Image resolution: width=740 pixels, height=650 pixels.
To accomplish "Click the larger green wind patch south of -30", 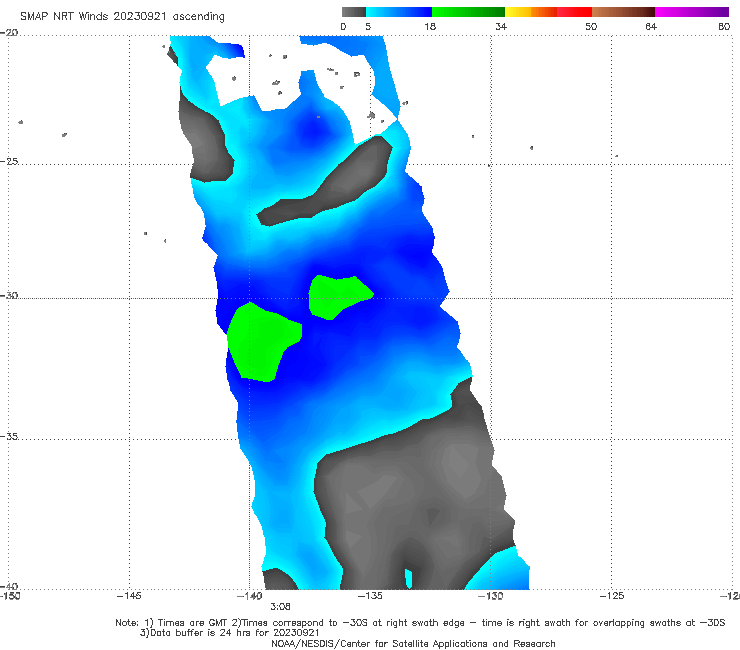I will pos(262,342).
